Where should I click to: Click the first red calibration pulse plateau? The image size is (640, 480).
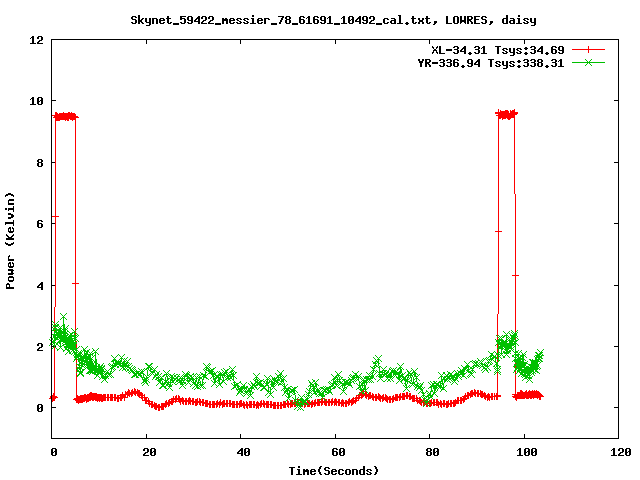65,117
